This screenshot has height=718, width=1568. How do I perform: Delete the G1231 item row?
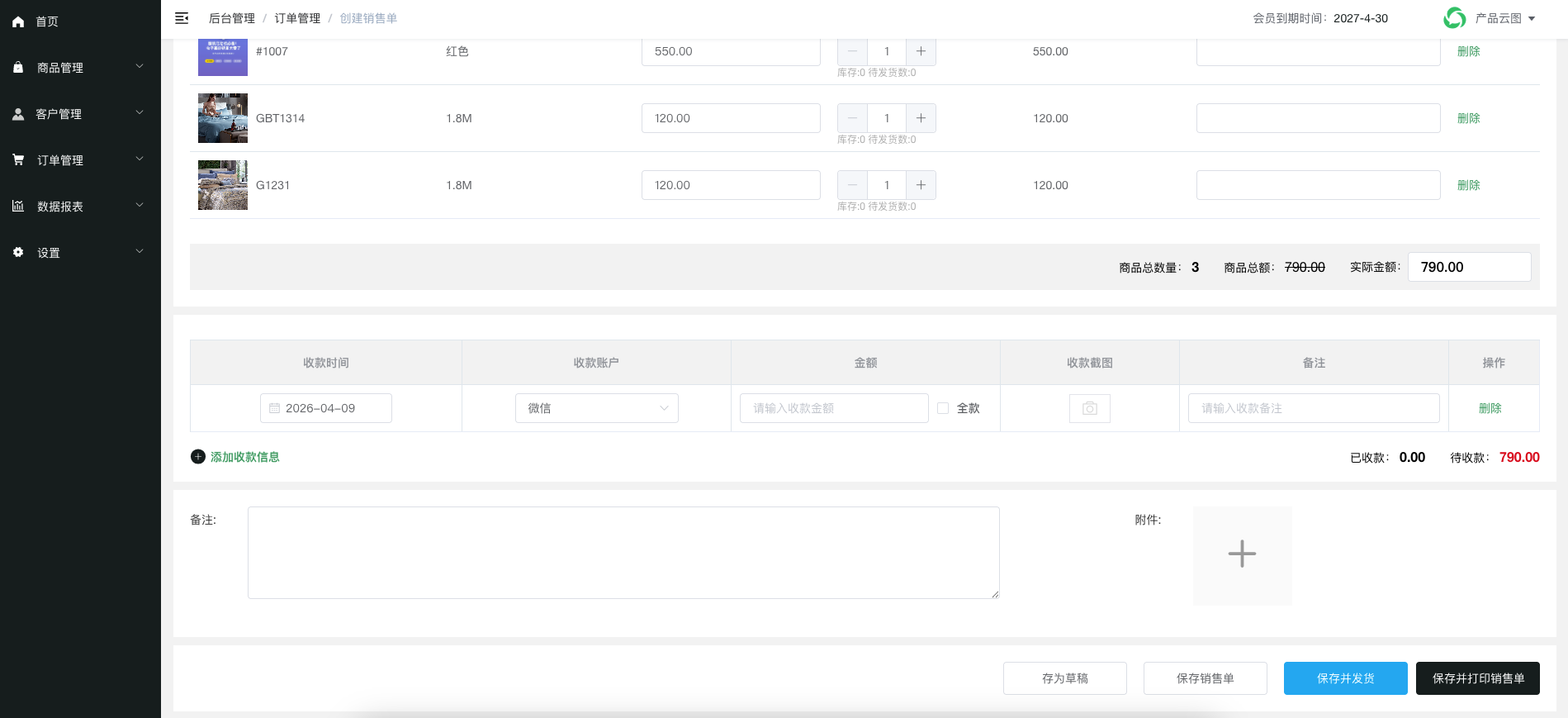[1468, 185]
